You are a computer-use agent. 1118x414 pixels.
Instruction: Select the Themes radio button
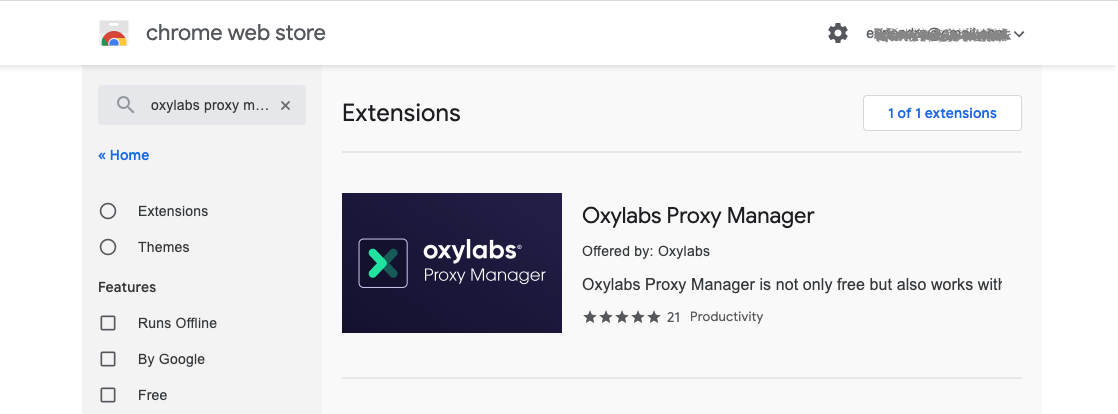click(x=108, y=247)
